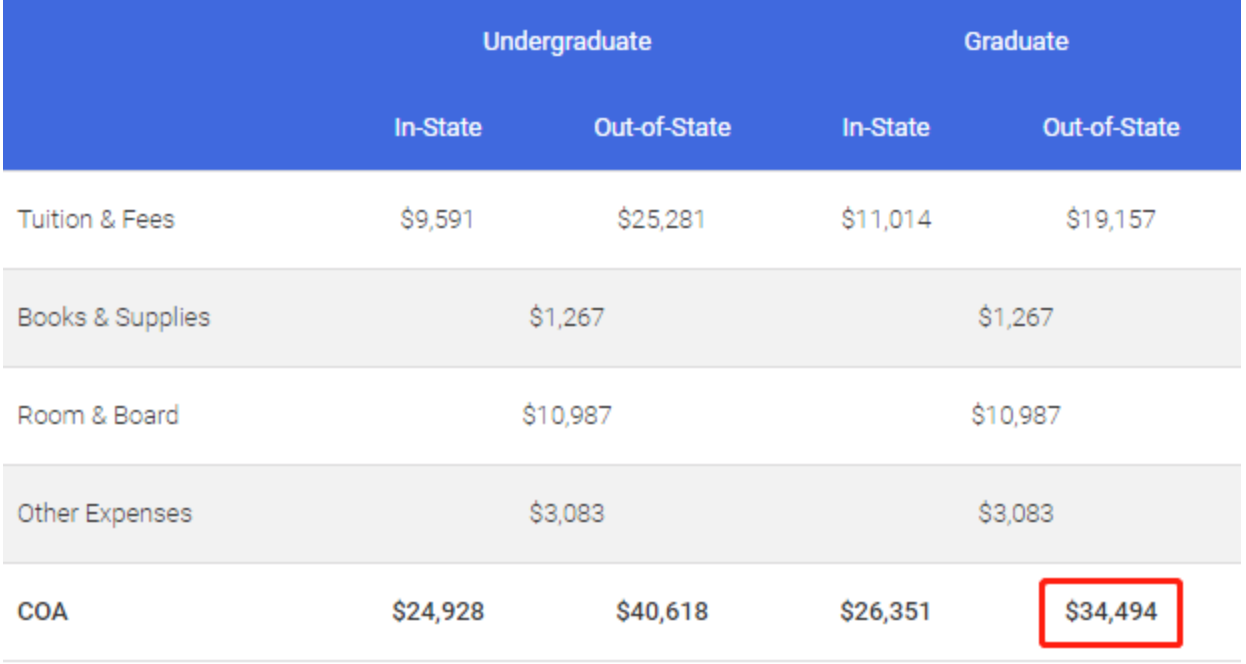Select the COA row label
1246x664 pixels.
43,612
